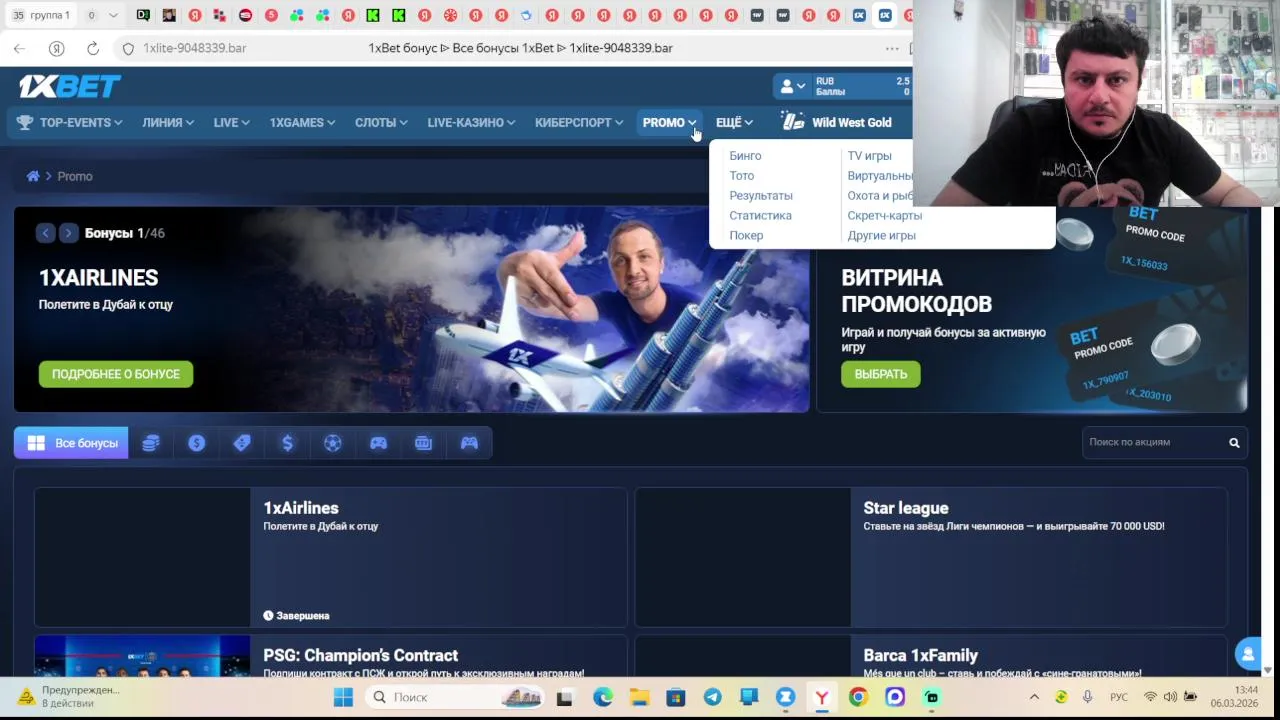Select Бинго from the ЕЩЁ menu
Screen dimensions: 1280x720
click(745, 156)
